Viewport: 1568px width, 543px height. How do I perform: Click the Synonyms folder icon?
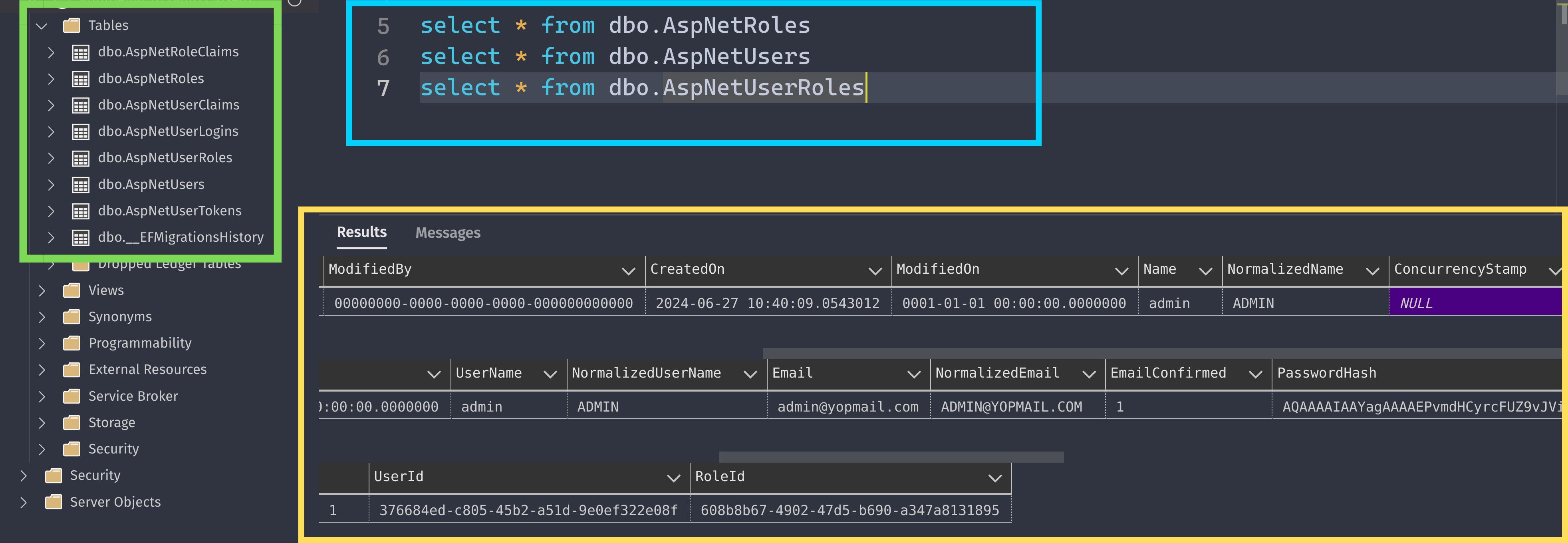pyautogui.click(x=72, y=316)
